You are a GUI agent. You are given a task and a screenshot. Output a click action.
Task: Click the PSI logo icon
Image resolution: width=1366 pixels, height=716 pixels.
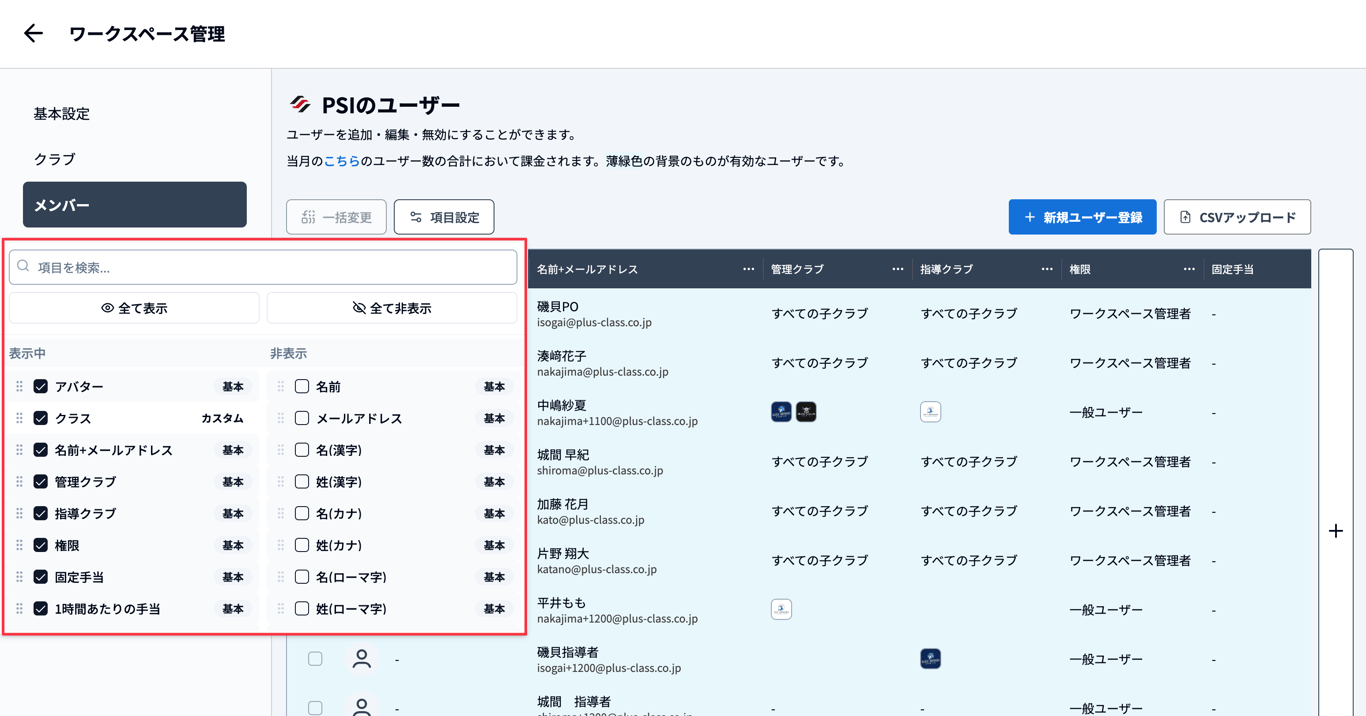pos(300,105)
